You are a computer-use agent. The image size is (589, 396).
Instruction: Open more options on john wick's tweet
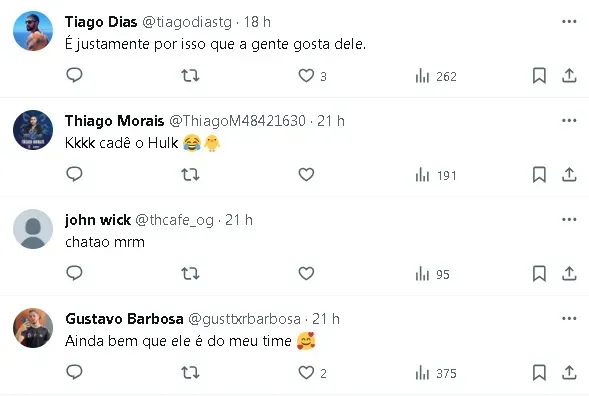pos(569,219)
